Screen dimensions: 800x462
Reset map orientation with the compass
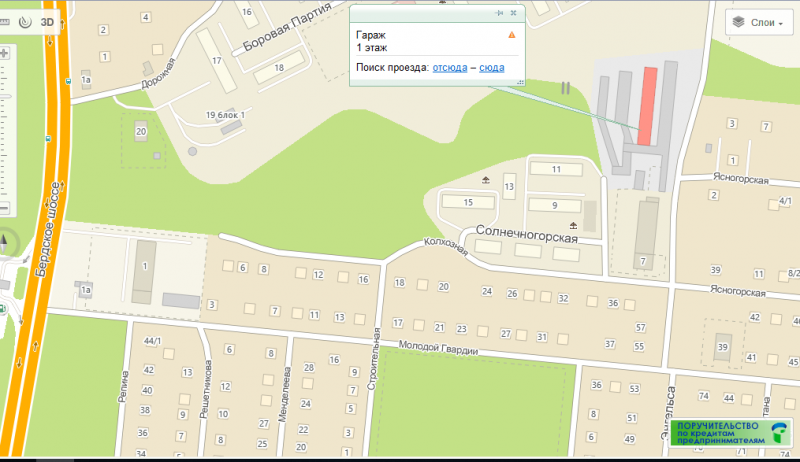click(4, 244)
